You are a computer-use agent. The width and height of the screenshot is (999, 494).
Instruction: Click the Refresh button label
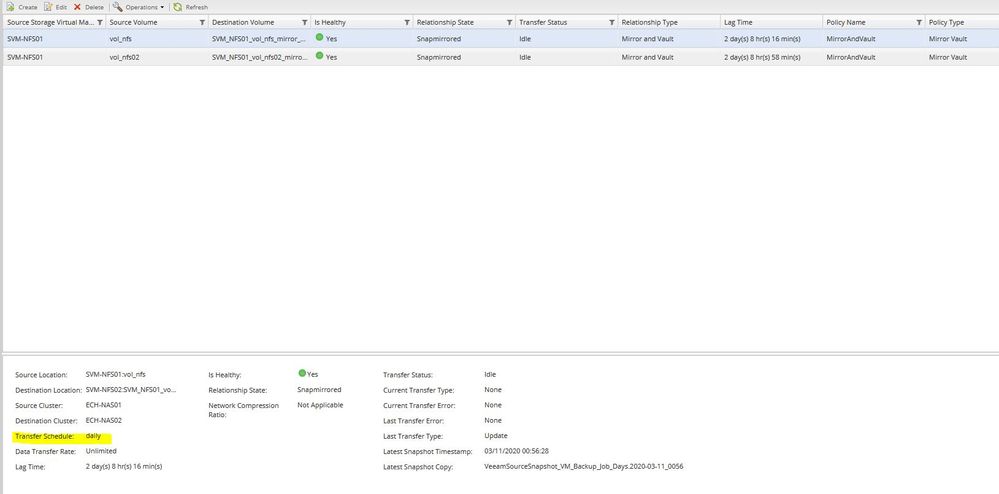click(196, 8)
